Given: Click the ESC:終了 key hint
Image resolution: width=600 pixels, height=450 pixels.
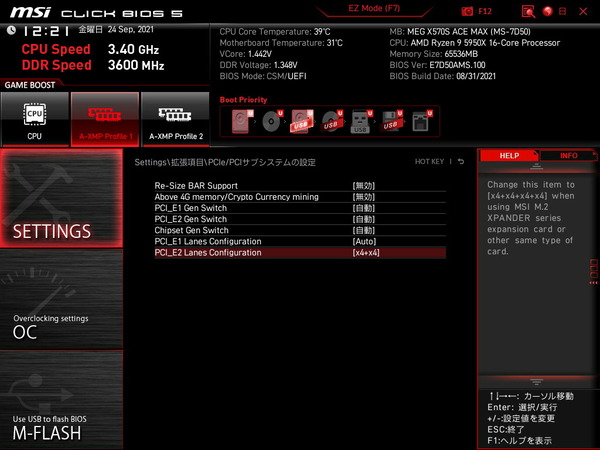Looking at the screenshot, I should click(x=506, y=429).
